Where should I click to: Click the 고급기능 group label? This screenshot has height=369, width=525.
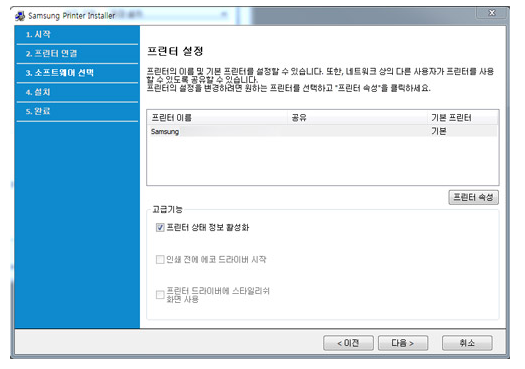tap(167, 210)
